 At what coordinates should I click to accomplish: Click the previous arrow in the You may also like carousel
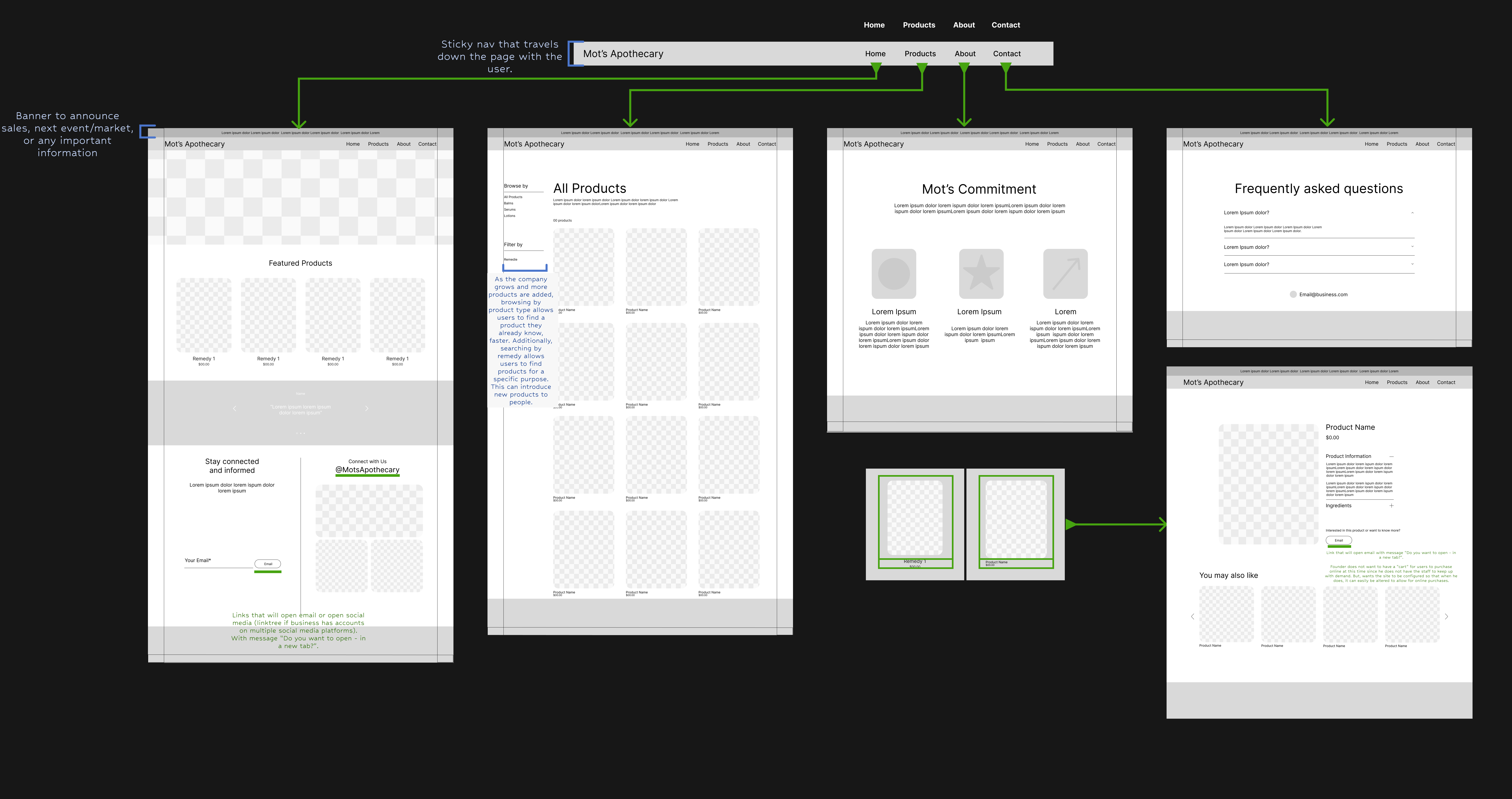pos(1193,616)
